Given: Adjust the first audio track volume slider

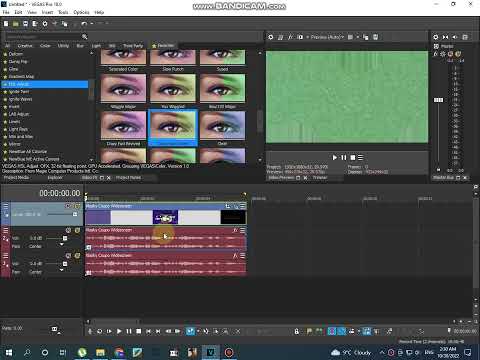Looking at the screenshot, I should (65, 238).
